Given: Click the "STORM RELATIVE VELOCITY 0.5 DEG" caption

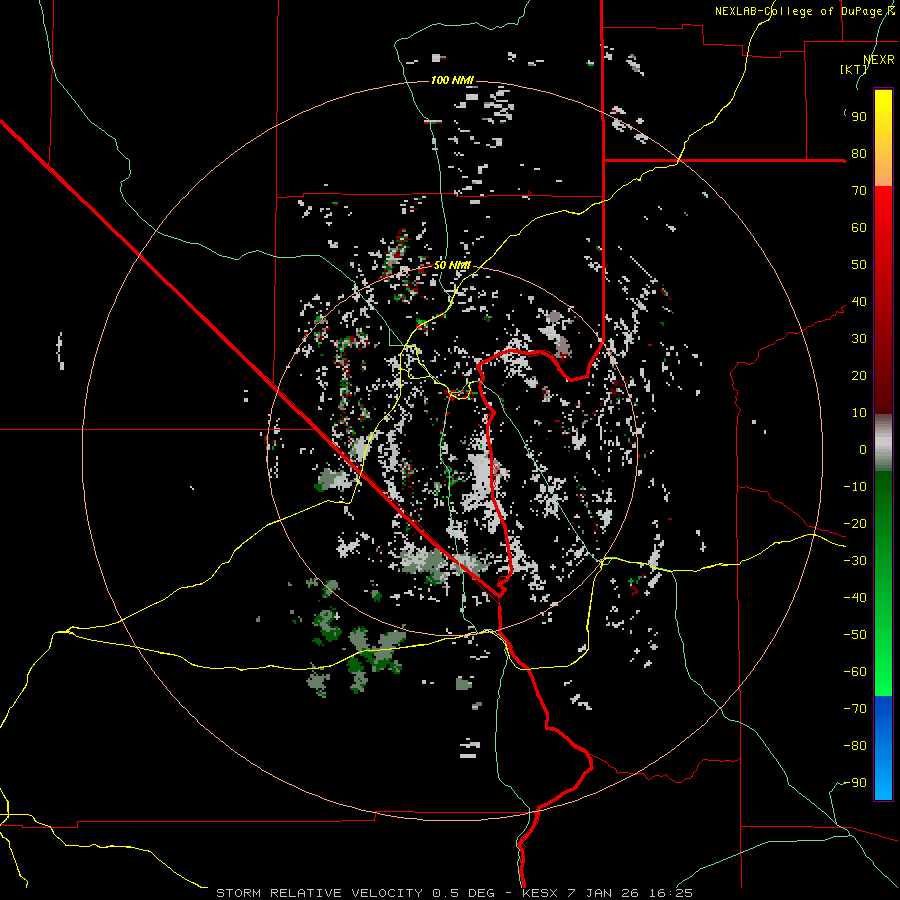Looking at the screenshot, I should click(x=355, y=893).
